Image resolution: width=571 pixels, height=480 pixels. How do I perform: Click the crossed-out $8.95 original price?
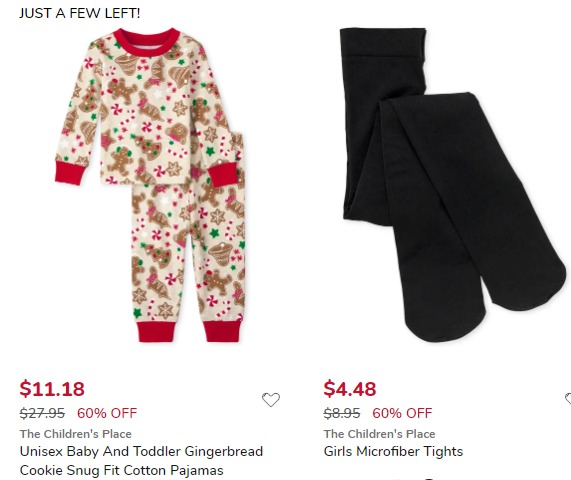[342, 413]
